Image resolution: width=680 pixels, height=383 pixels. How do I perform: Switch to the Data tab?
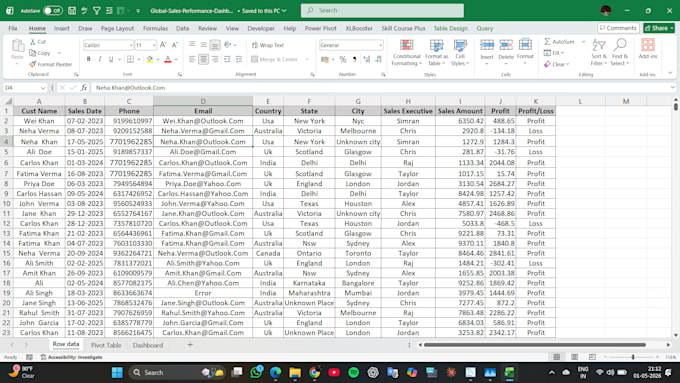[x=182, y=28]
